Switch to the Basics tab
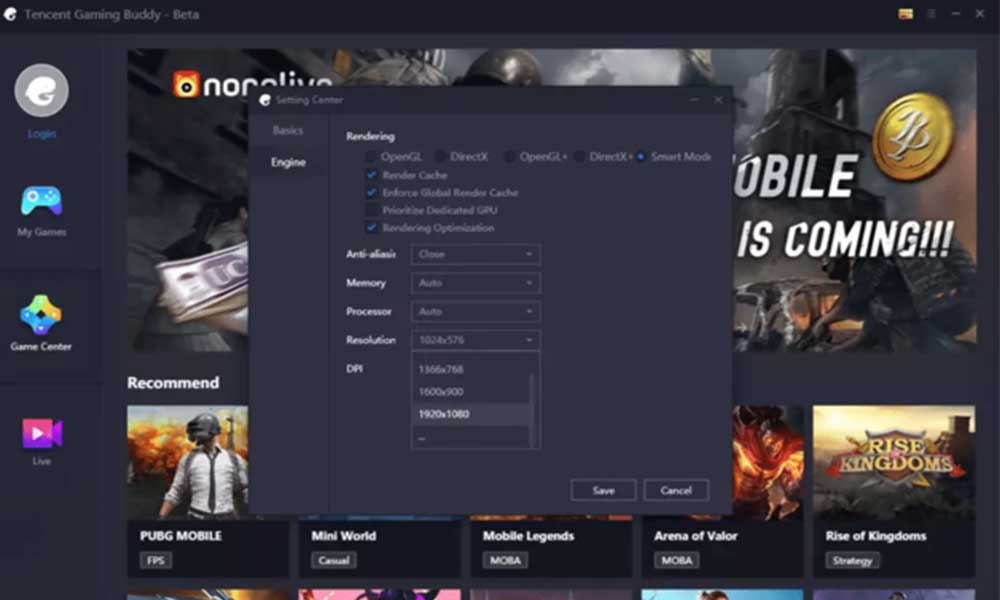 pyautogui.click(x=288, y=130)
